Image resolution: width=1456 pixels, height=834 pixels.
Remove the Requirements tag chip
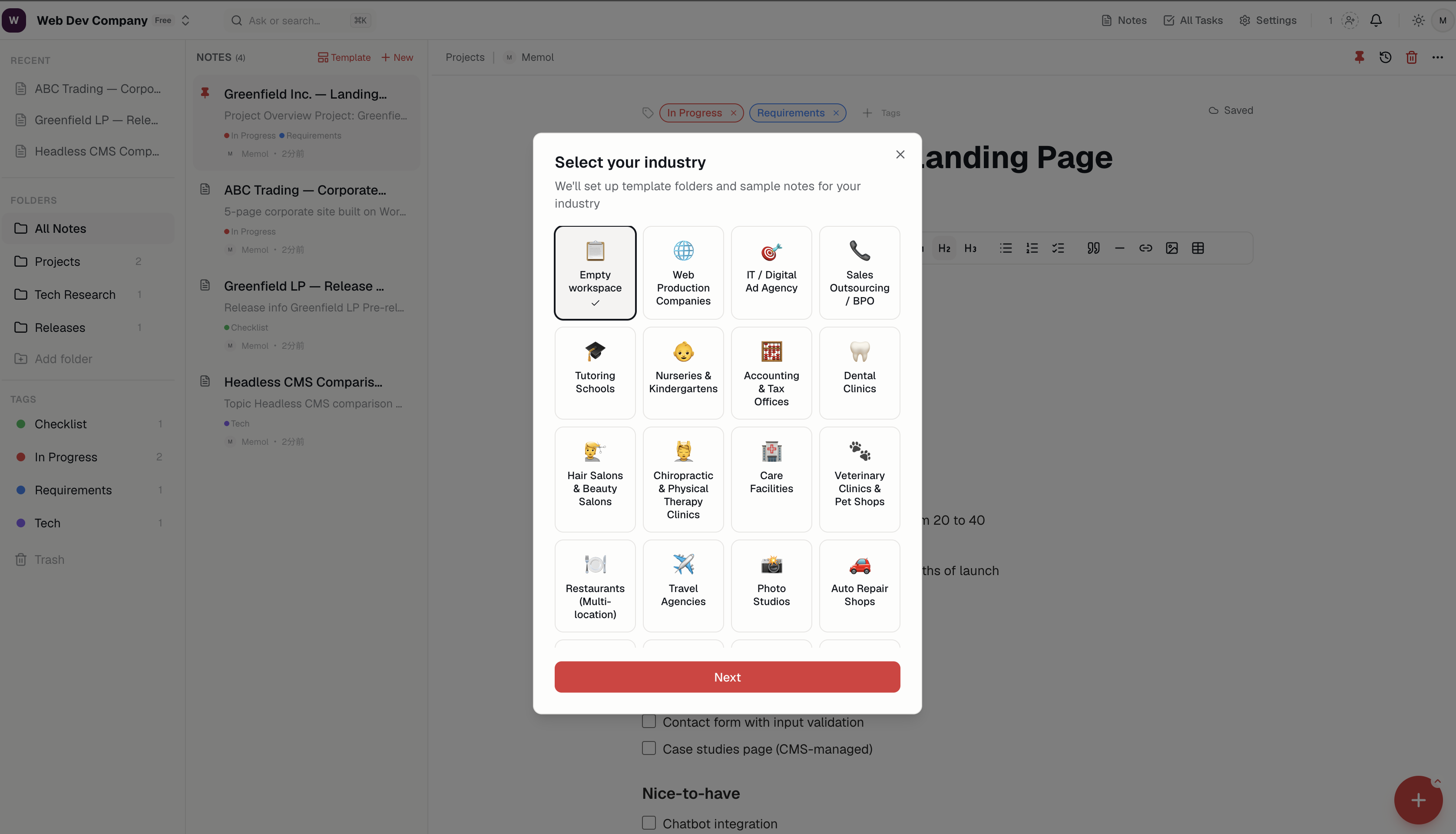click(836, 113)
